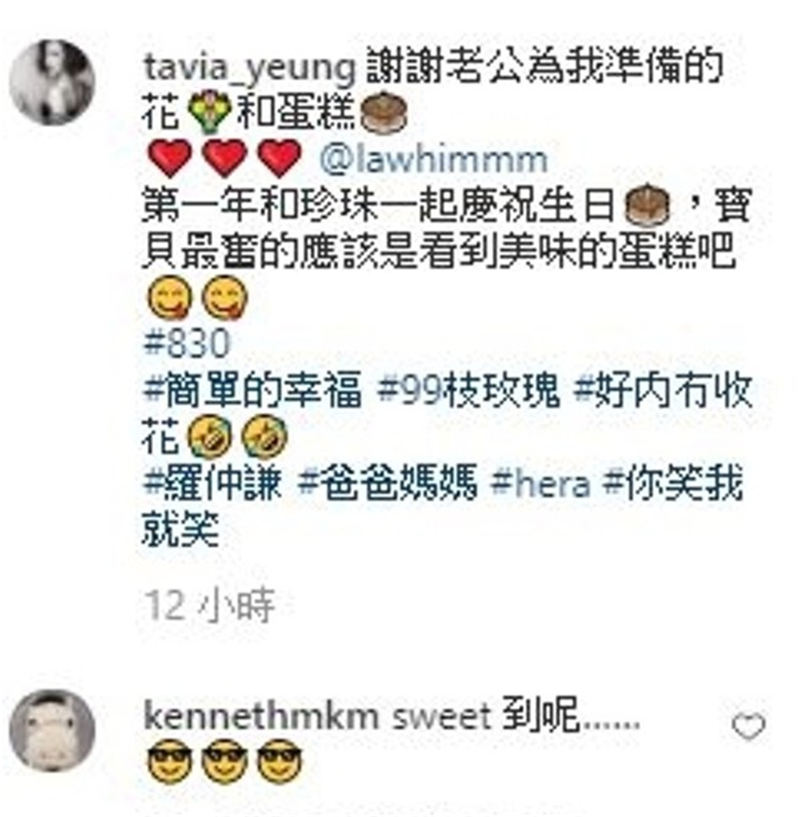Open the #爸爸媽媽 hashtag
This screenshot has height=817, width=800.
click(388, 483)
